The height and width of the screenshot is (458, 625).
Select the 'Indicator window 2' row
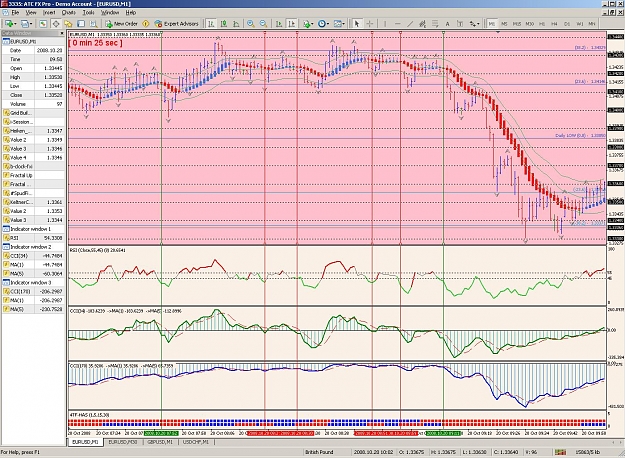click(x=33, y=247)
